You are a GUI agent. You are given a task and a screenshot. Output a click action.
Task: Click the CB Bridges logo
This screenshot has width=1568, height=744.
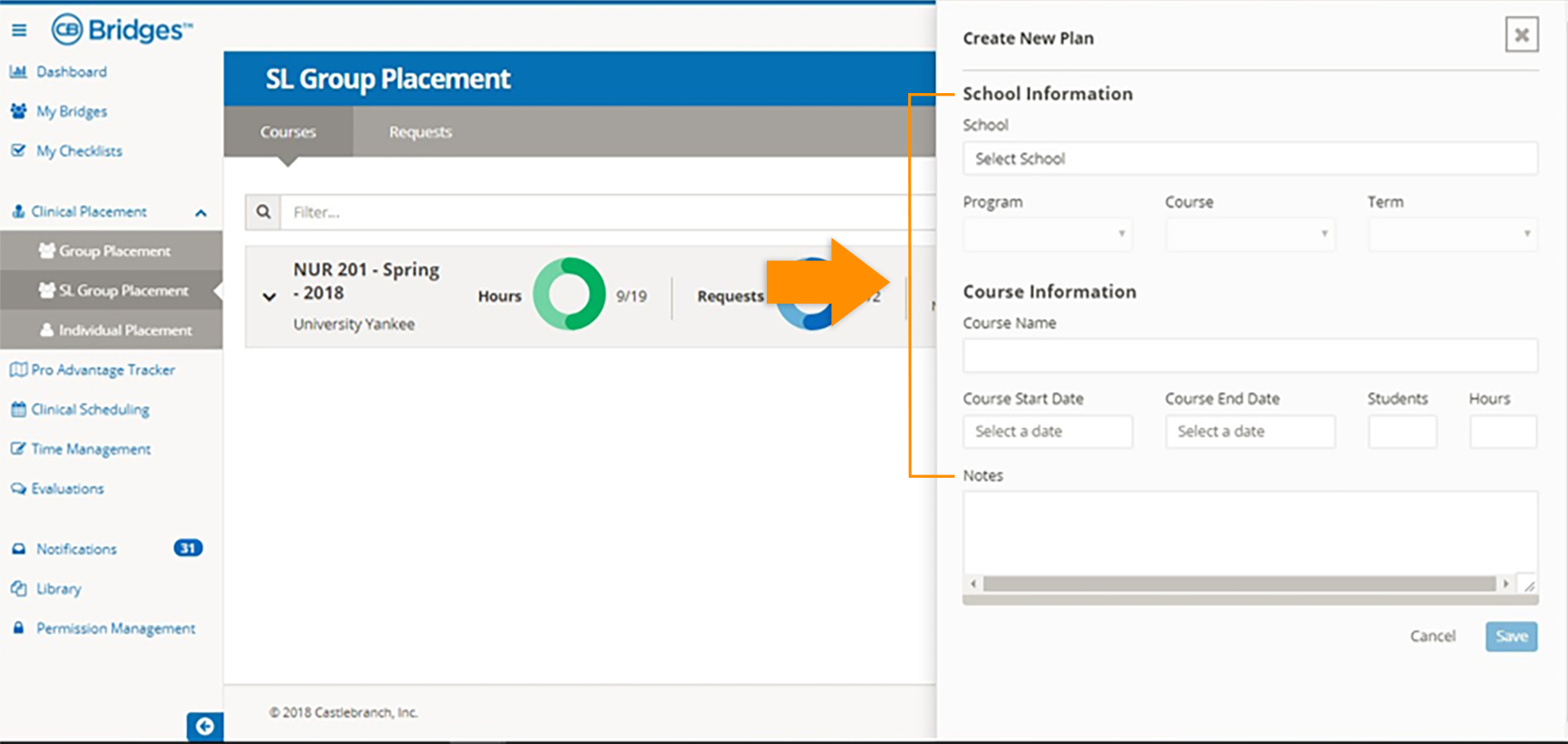click(x=122, y=30)
